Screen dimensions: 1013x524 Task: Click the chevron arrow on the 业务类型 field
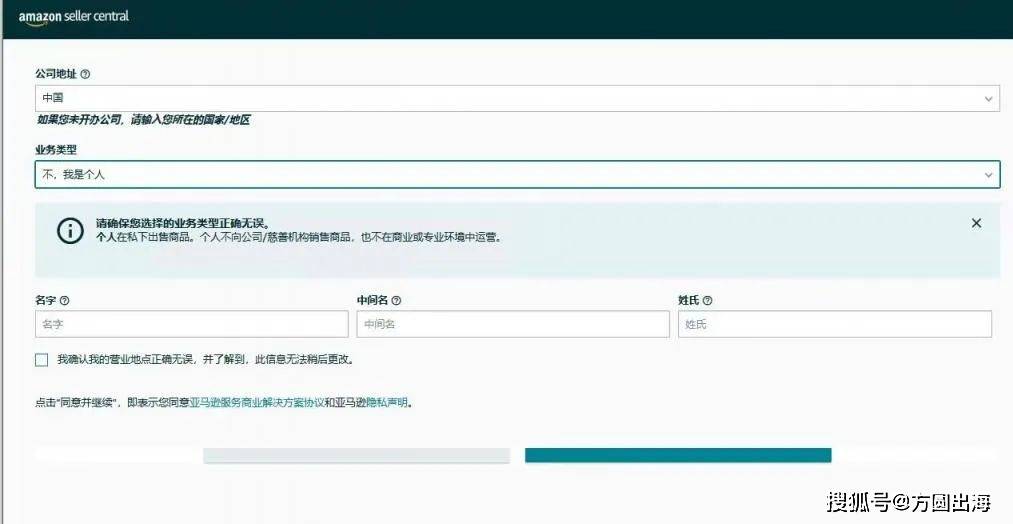[x=988, y=174]
